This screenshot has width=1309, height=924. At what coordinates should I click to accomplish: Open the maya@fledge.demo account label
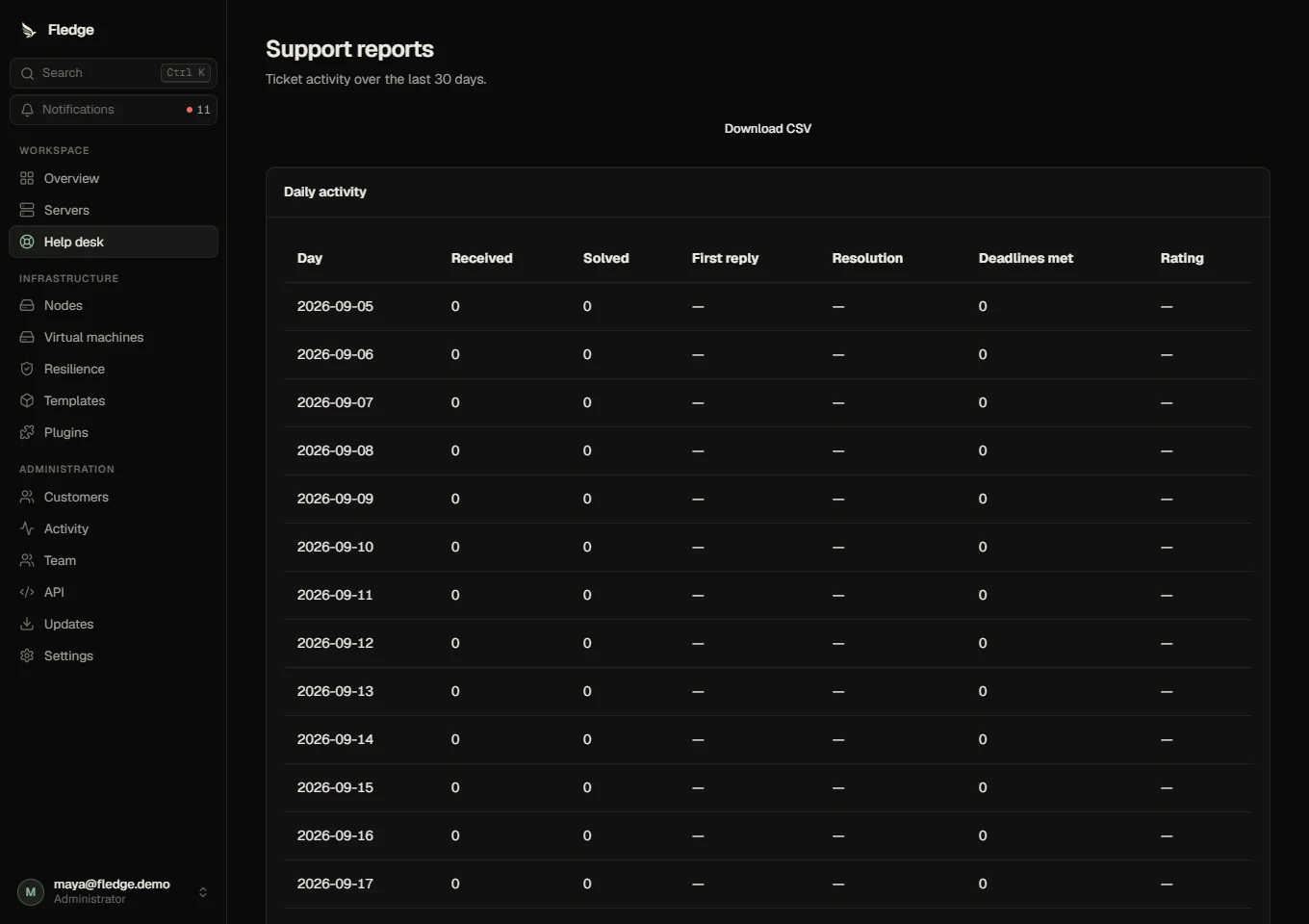click(x=112, y=884)
